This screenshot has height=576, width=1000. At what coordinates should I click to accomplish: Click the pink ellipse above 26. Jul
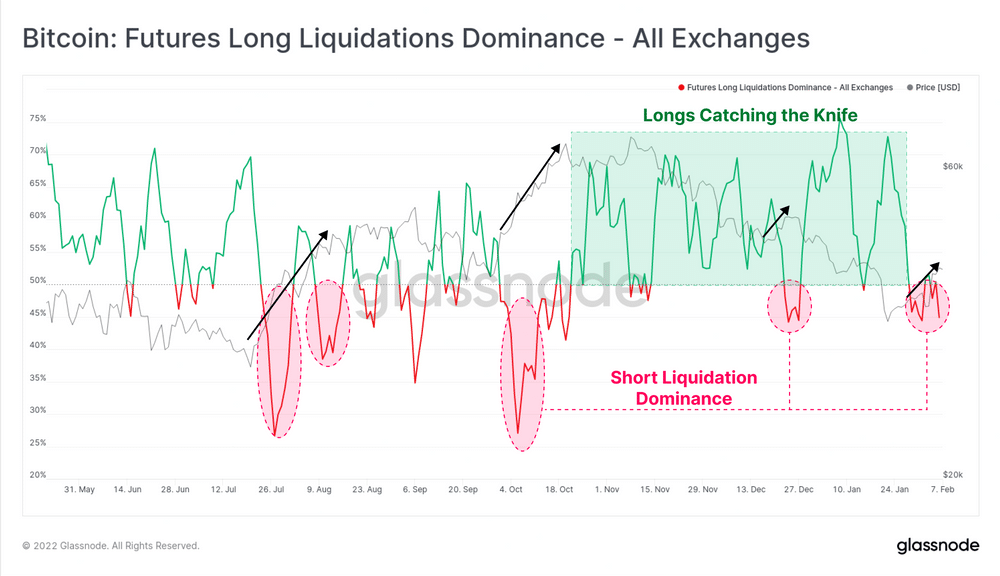coord(277,370)
